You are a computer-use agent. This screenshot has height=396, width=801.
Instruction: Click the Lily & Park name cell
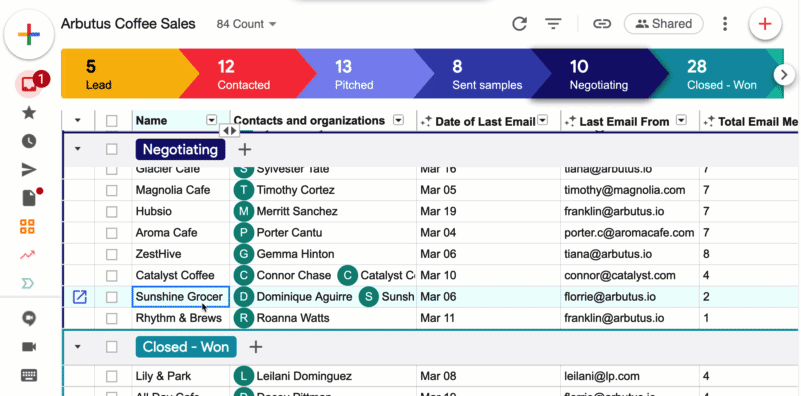click(x=181, y=377)
